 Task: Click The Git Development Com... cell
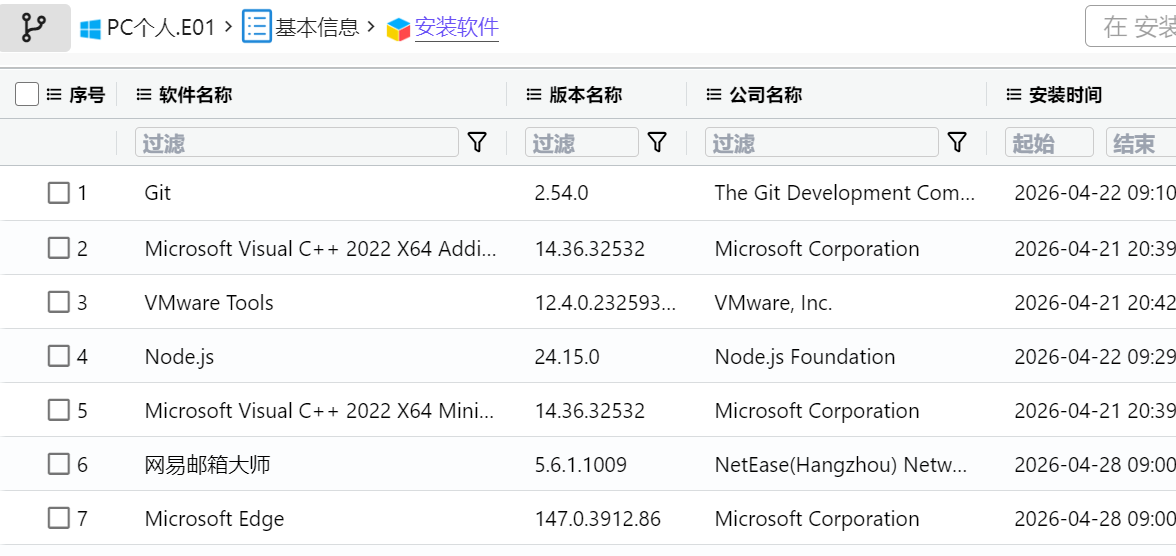[845, 194]
